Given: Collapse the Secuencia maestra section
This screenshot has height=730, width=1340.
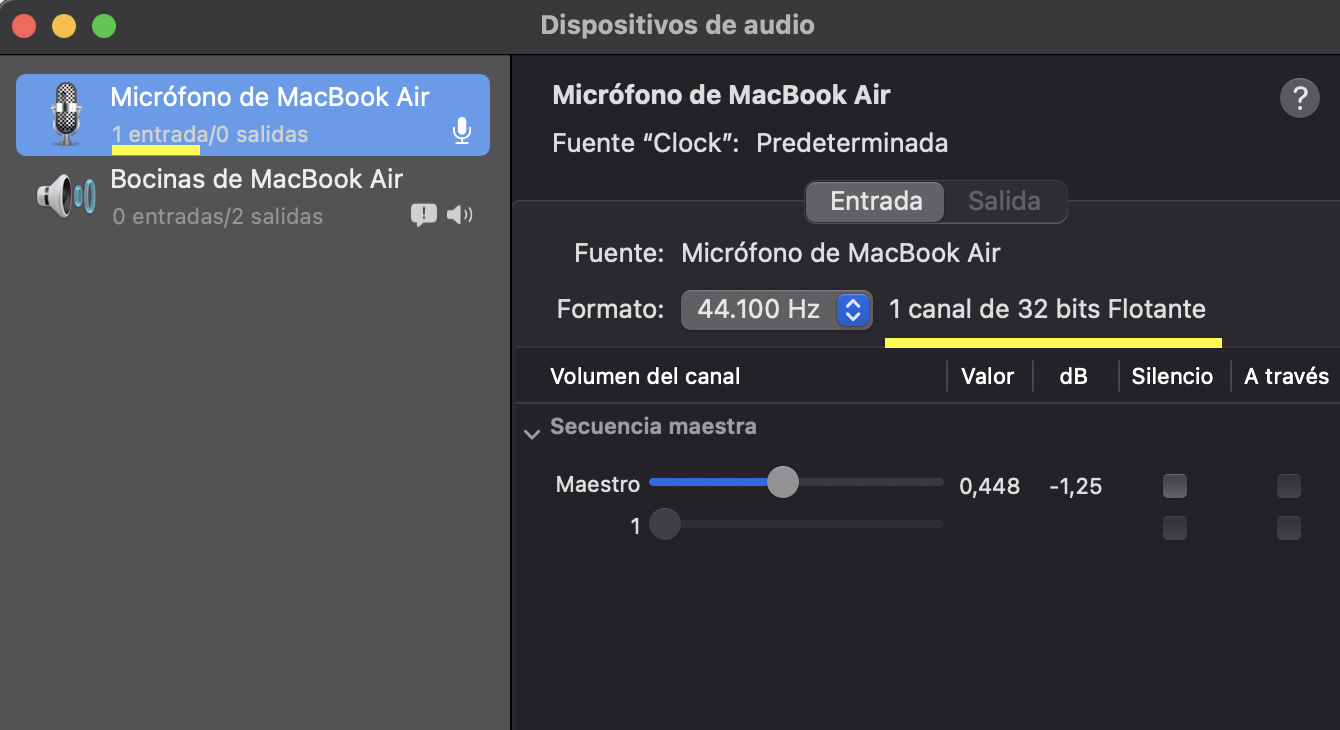Looking at the screenshot, I should click(532, 433).
